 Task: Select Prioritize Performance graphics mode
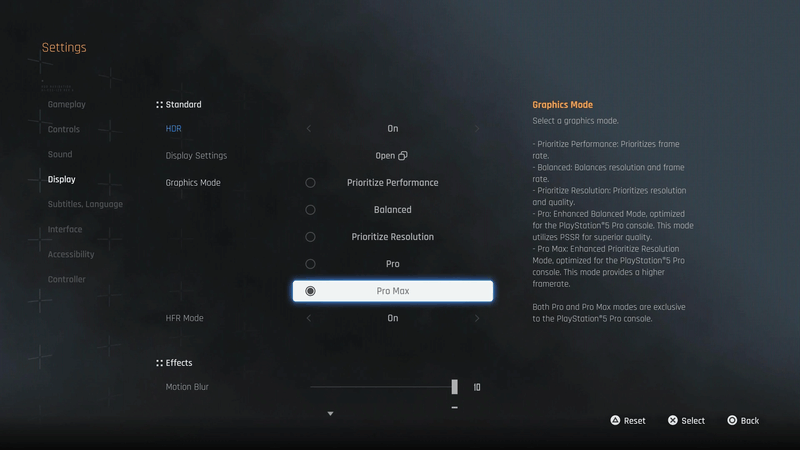click(x=392, y=183)
